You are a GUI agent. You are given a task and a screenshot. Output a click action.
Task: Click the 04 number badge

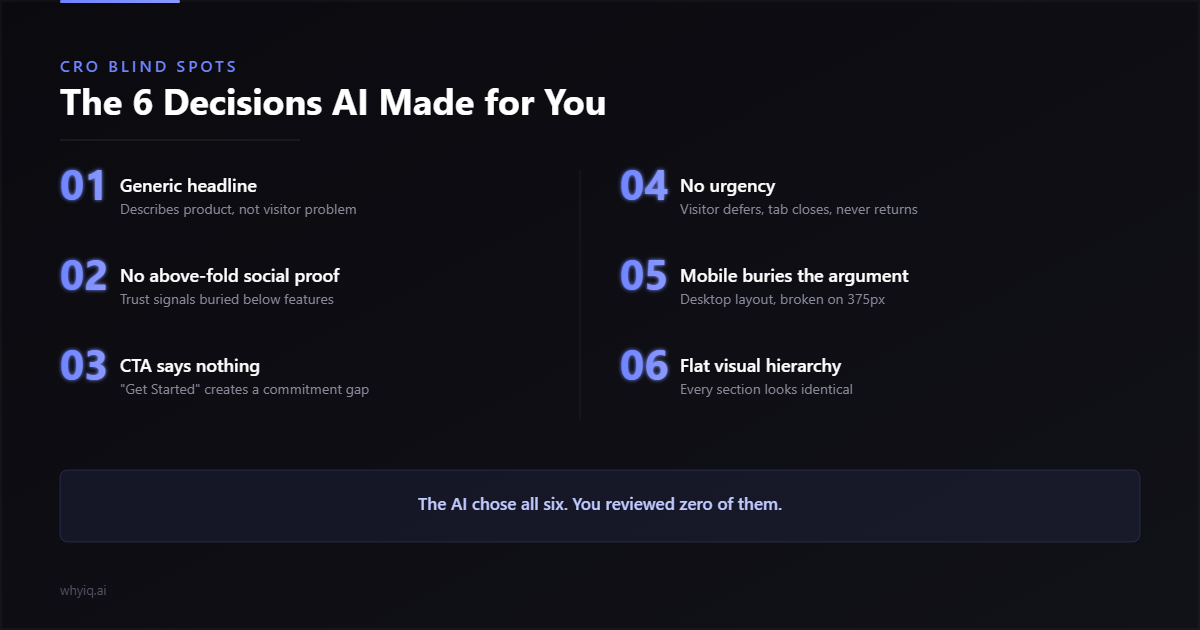644,186
